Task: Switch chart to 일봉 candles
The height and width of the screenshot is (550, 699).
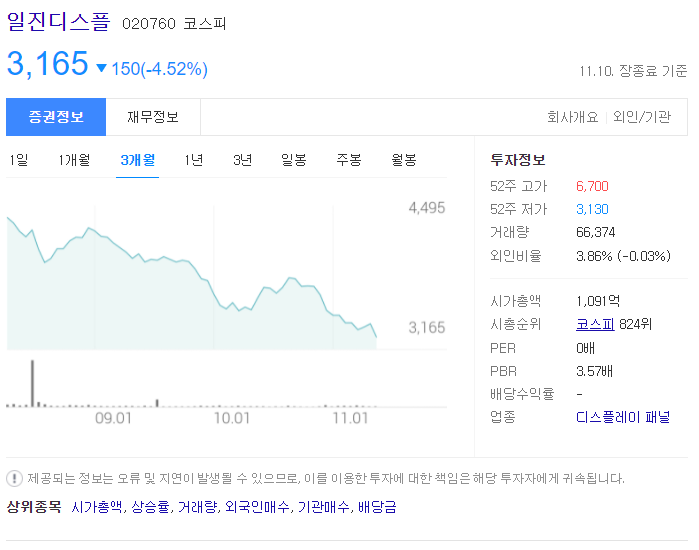Action: [294, 160]
